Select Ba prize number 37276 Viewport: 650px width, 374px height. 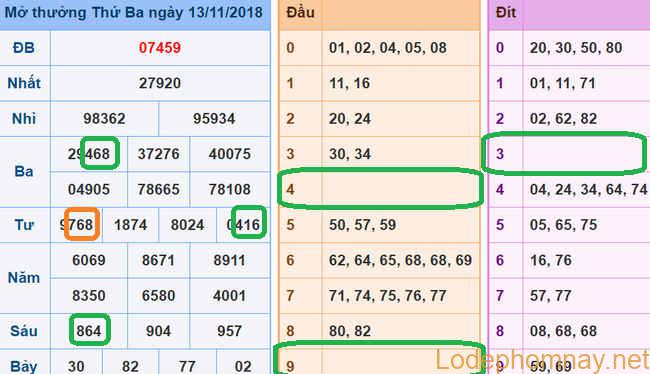tap(158, 154)
